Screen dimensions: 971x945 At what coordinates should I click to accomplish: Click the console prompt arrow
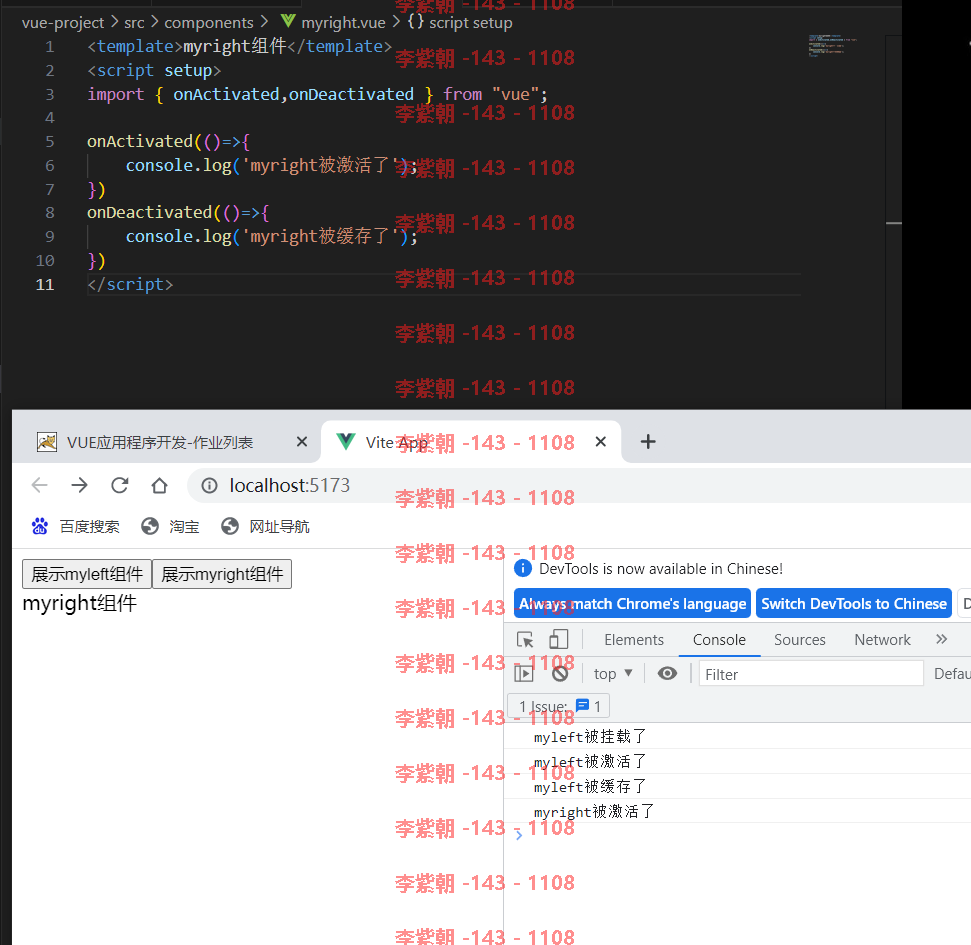tap(519, 835)
